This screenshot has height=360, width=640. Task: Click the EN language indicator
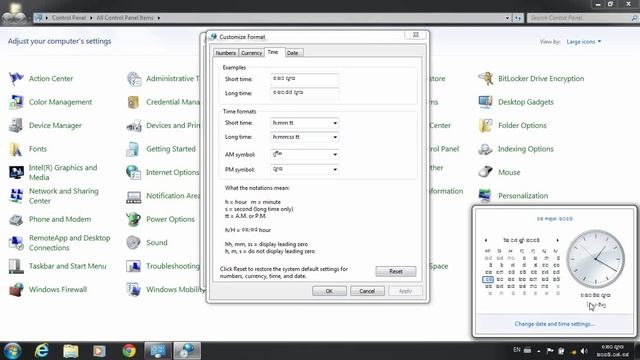coord(517,350)
